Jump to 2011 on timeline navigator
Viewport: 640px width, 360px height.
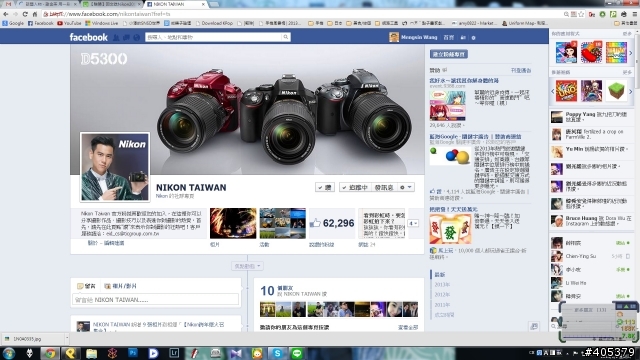[442, 305]
